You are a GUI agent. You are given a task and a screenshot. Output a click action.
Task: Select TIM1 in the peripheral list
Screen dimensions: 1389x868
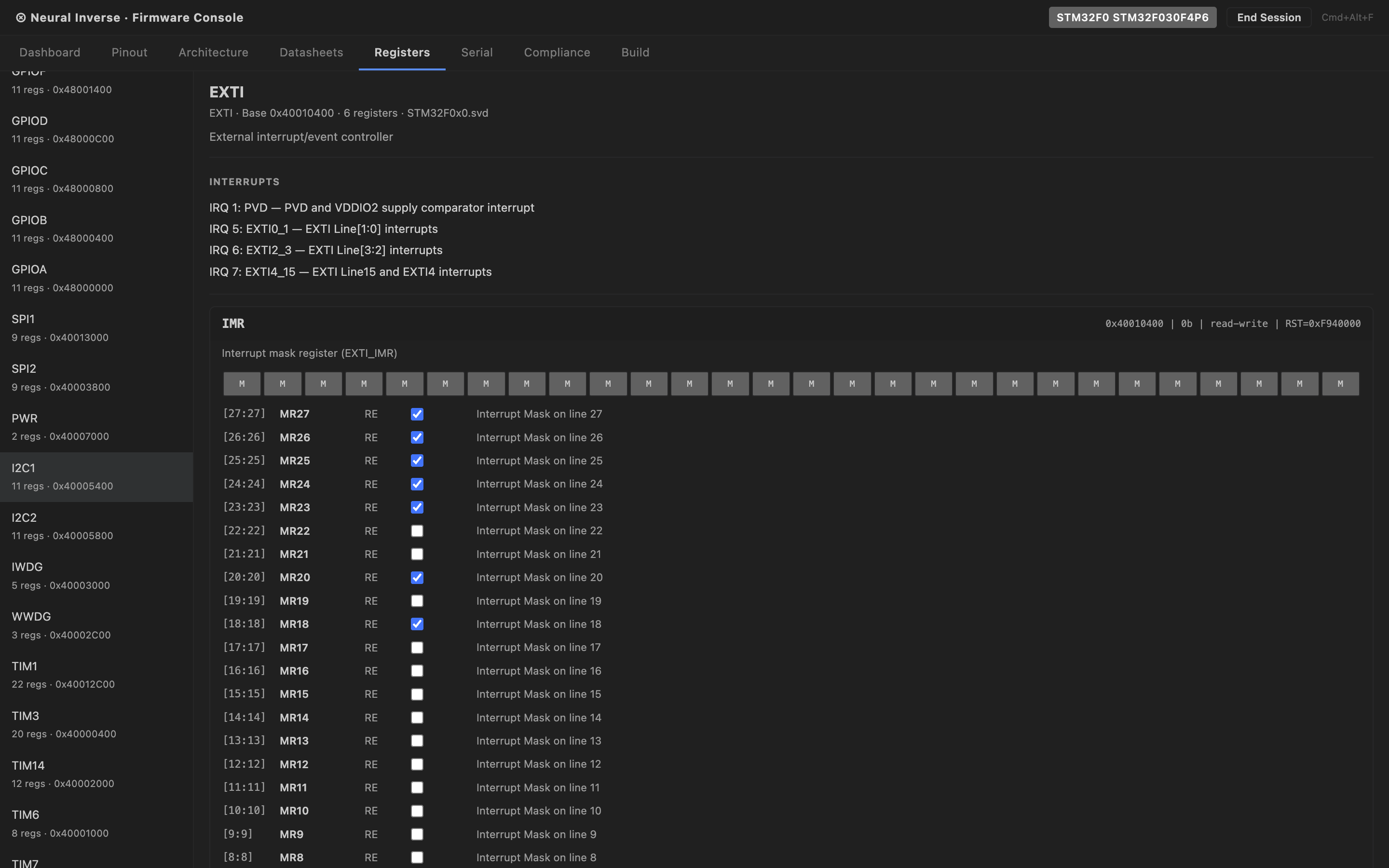coord(96,675)
